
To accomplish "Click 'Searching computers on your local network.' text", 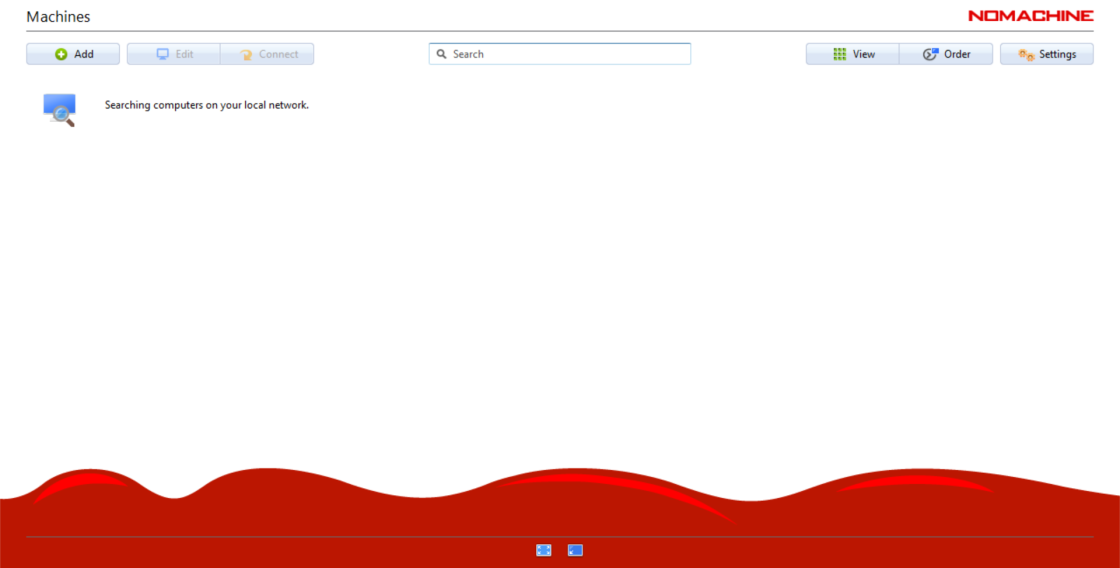I will tap(206, 105).
